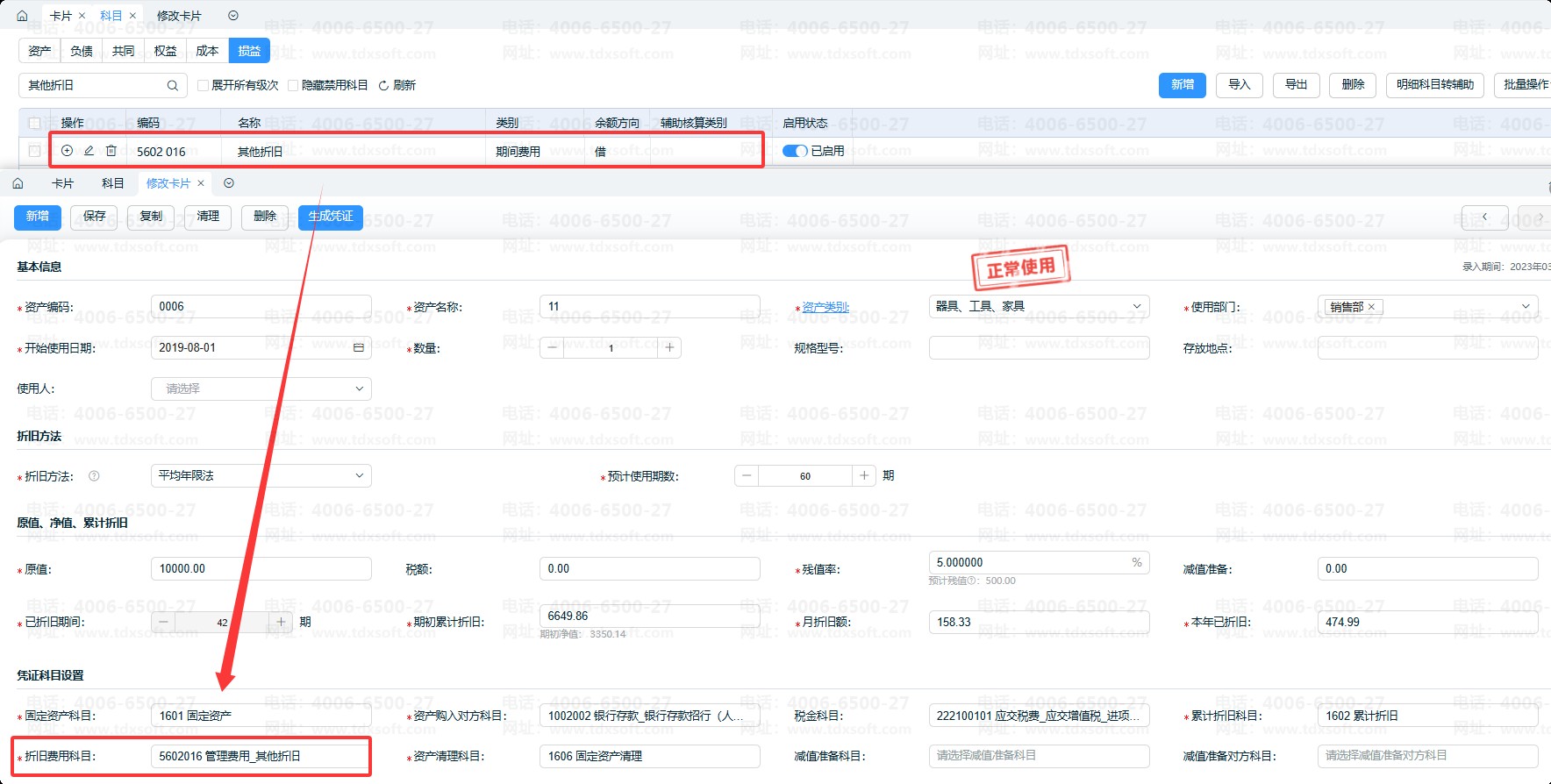The height and width of the screenshot is (784, 1551).
Task: Click the 刷新 refresh icon
Action: (383, 86)
